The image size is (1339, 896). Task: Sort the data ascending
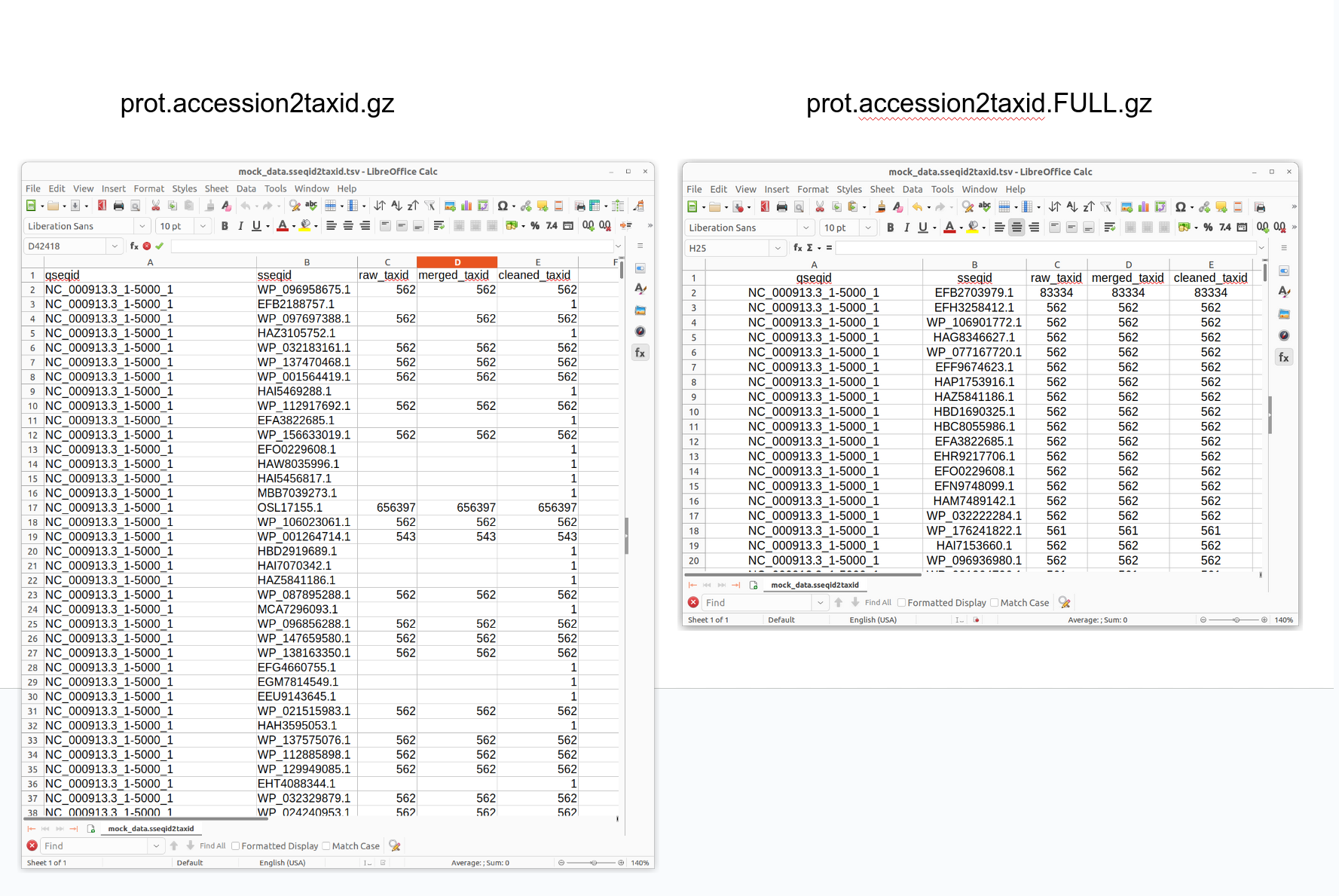pos(397,206)
